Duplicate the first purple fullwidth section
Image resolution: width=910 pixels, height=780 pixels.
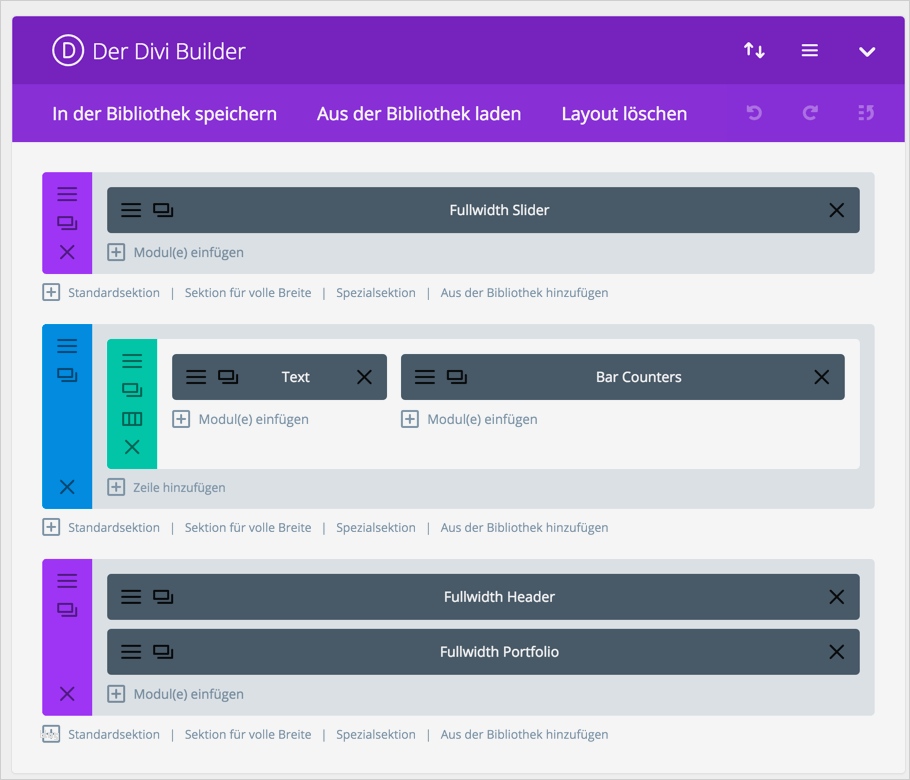coord(67,223)
